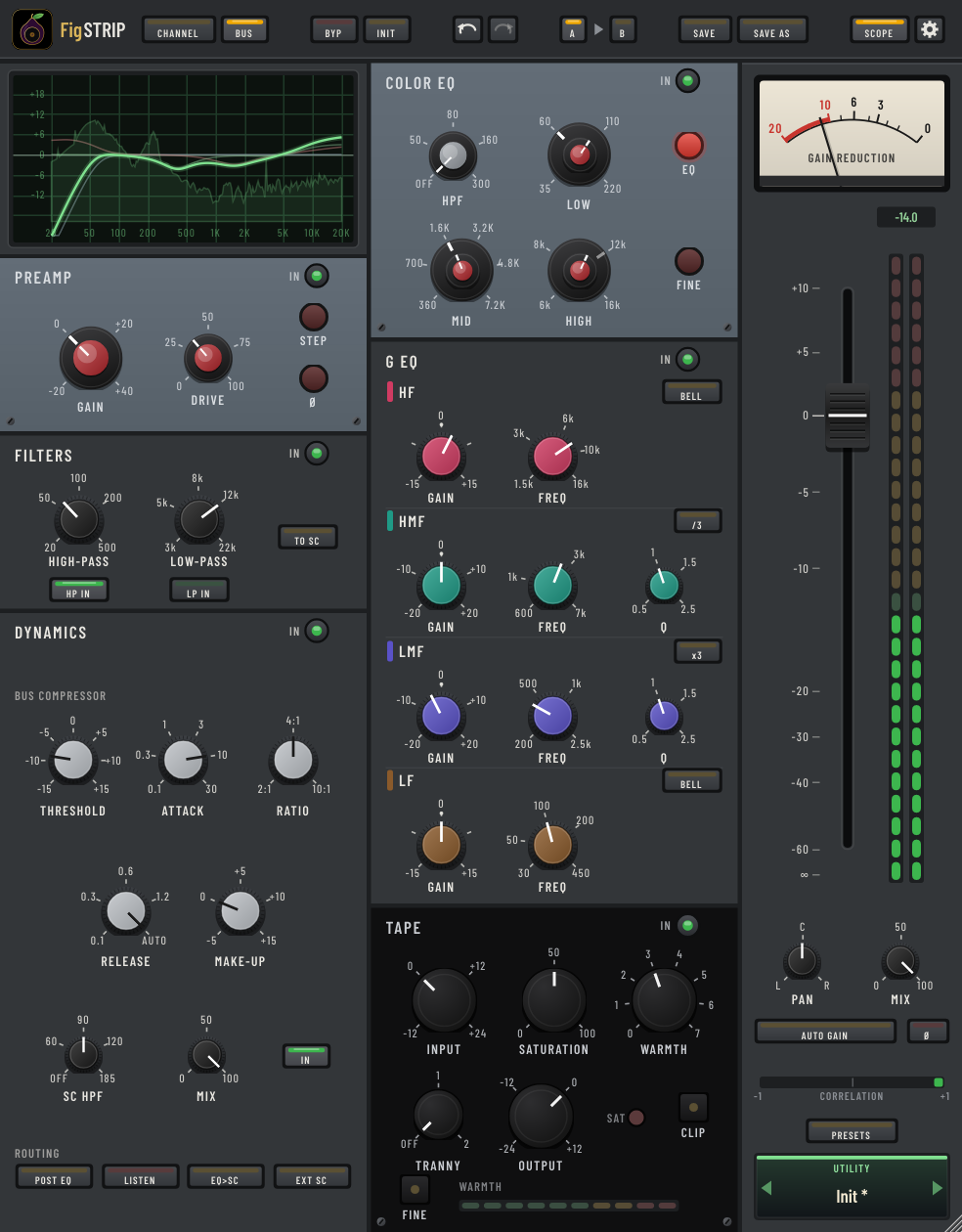962x1232 pixels.
Task: Click the -14.0 peak value readout
Action: point(906,217)
